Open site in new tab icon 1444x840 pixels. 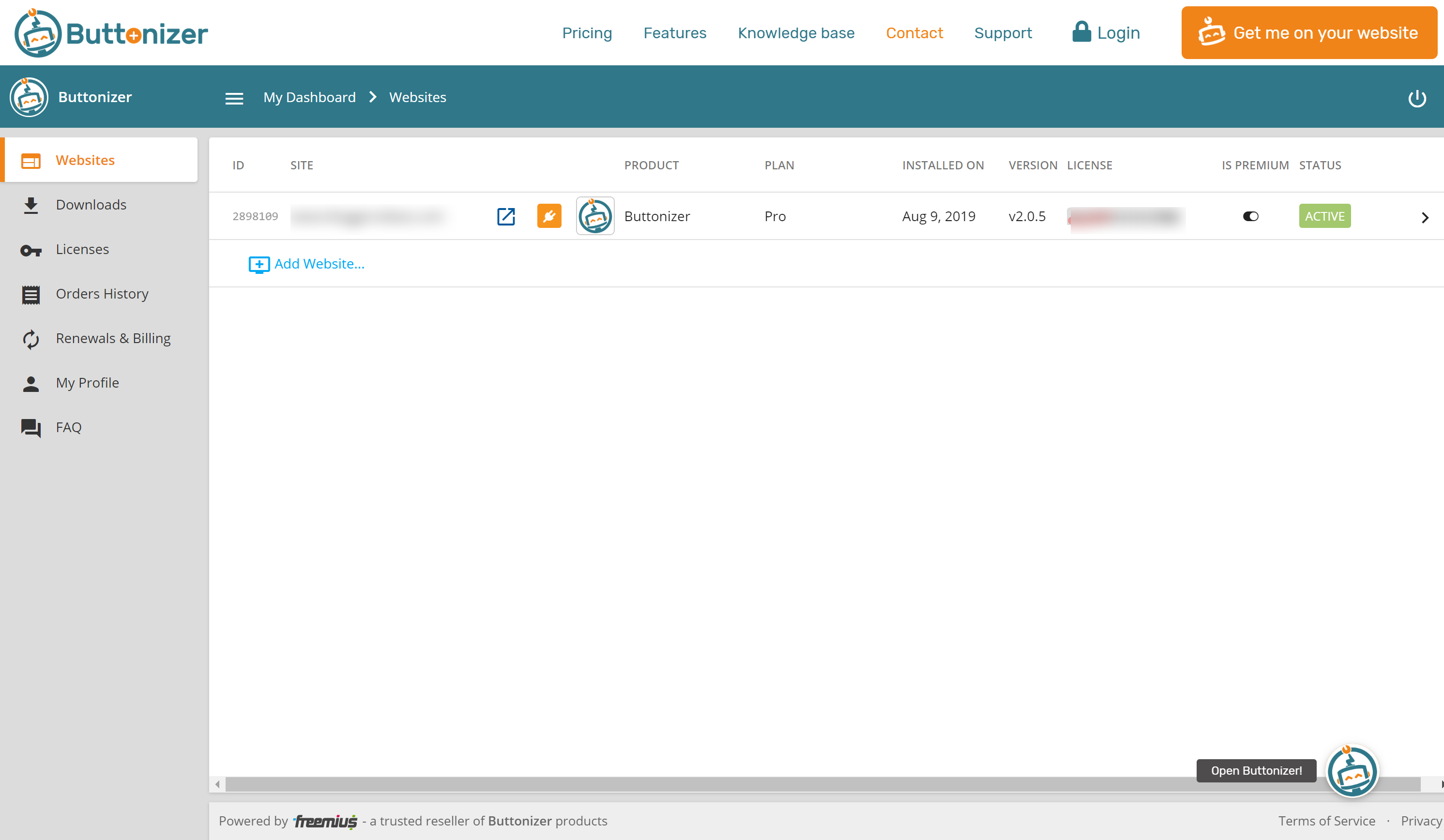click(x=506, y=216)
